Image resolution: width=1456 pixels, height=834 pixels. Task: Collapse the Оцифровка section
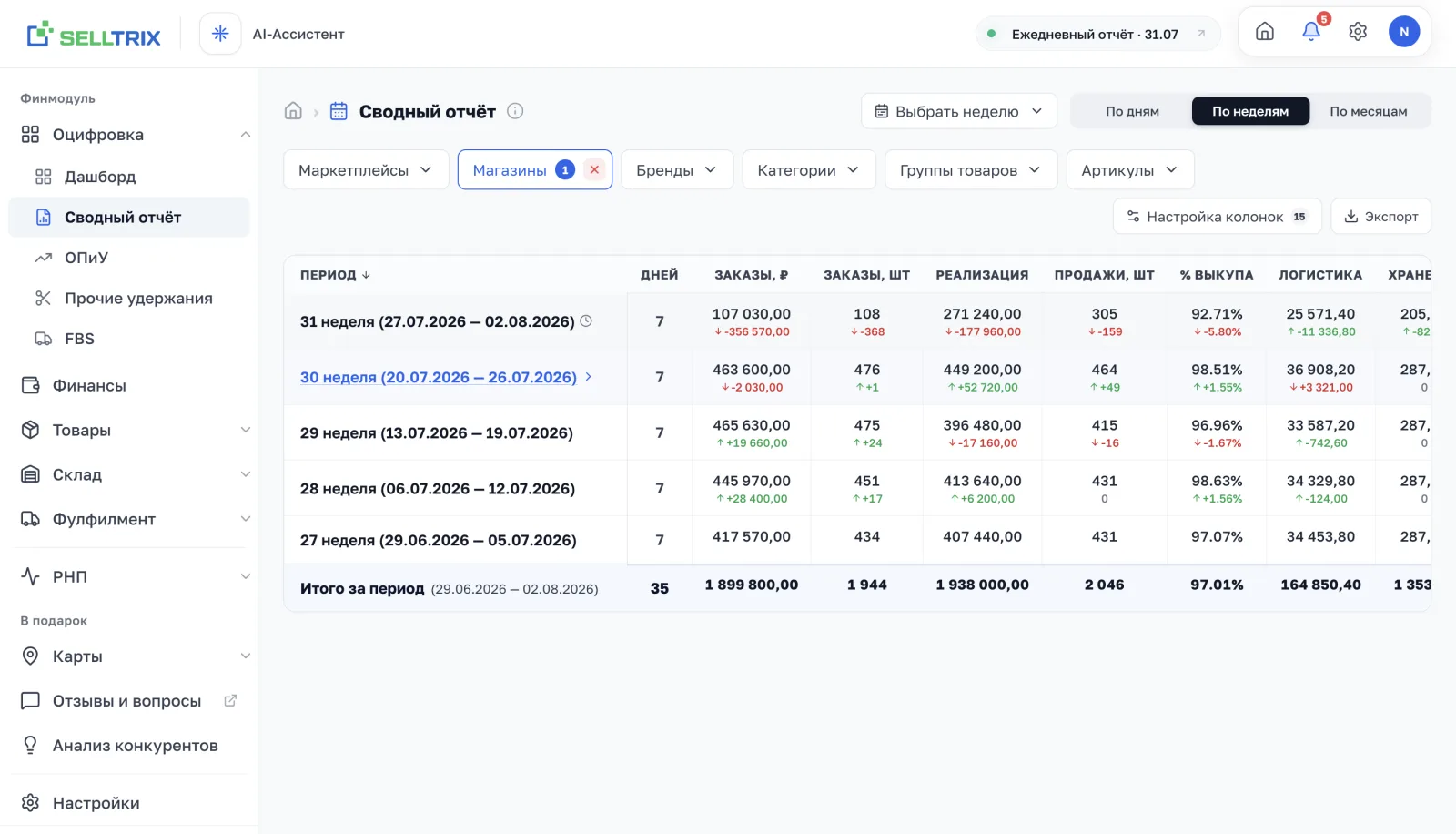point(245,135)
